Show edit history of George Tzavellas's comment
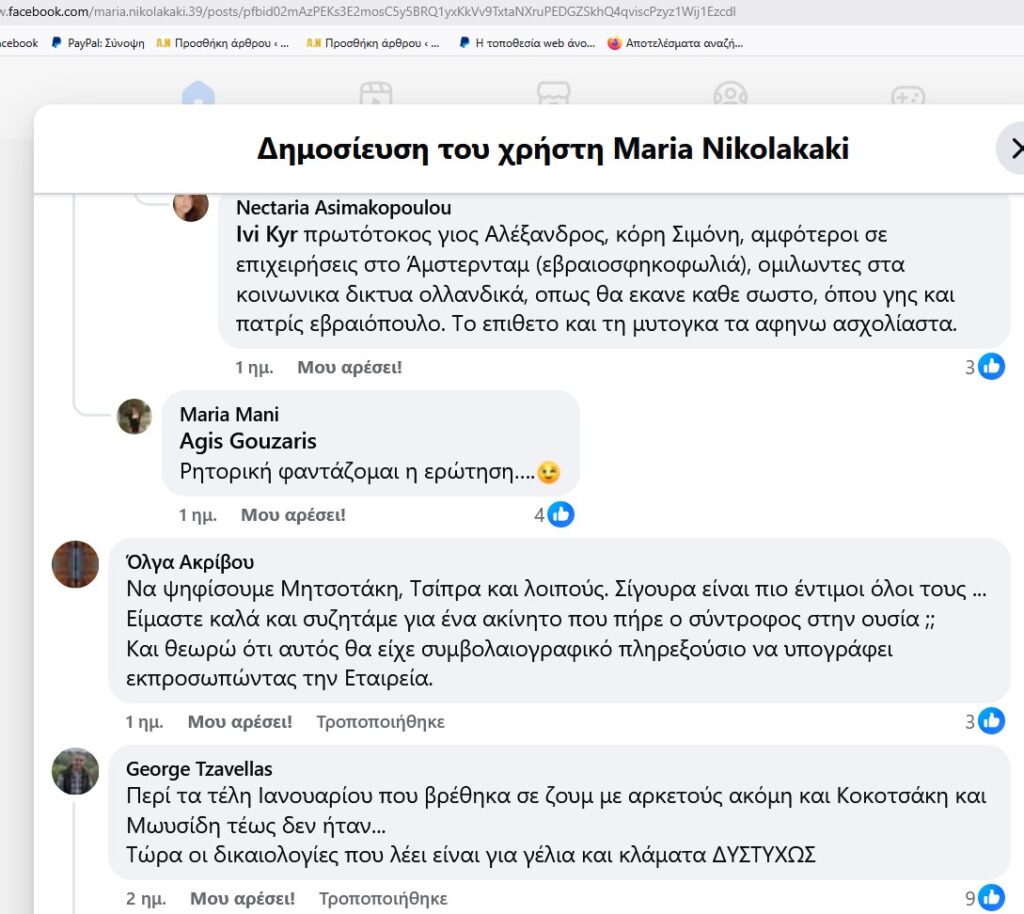The width and height of the screenshot is (1024, 914). tap(383, 898)
